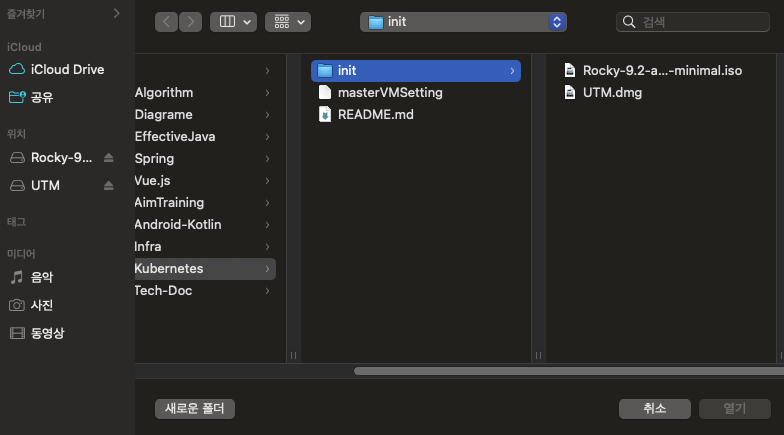Click the camera icon in sidebar
Screen dimensions: 784x435
(x=17, y=305)
